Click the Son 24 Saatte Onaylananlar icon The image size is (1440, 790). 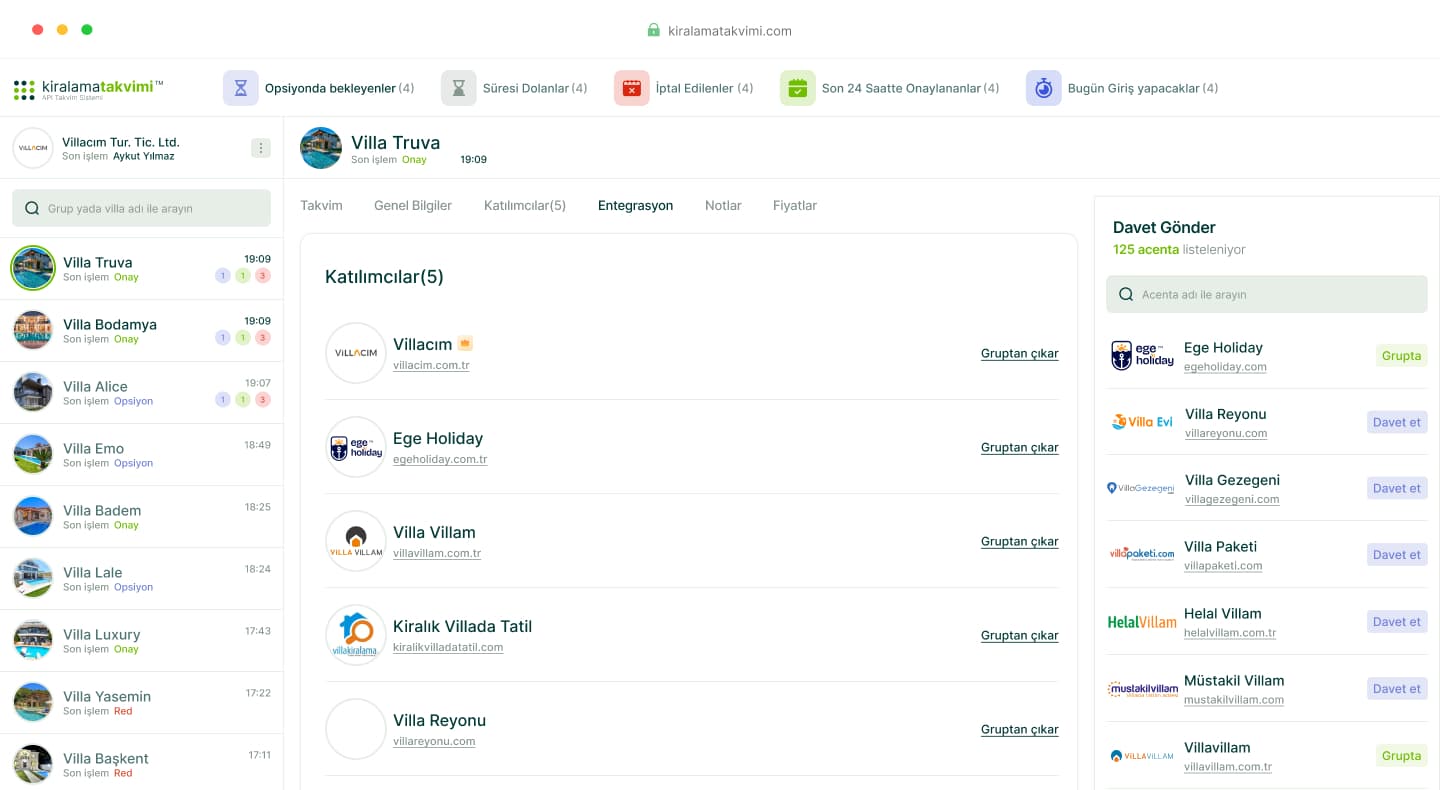point(797,88)
